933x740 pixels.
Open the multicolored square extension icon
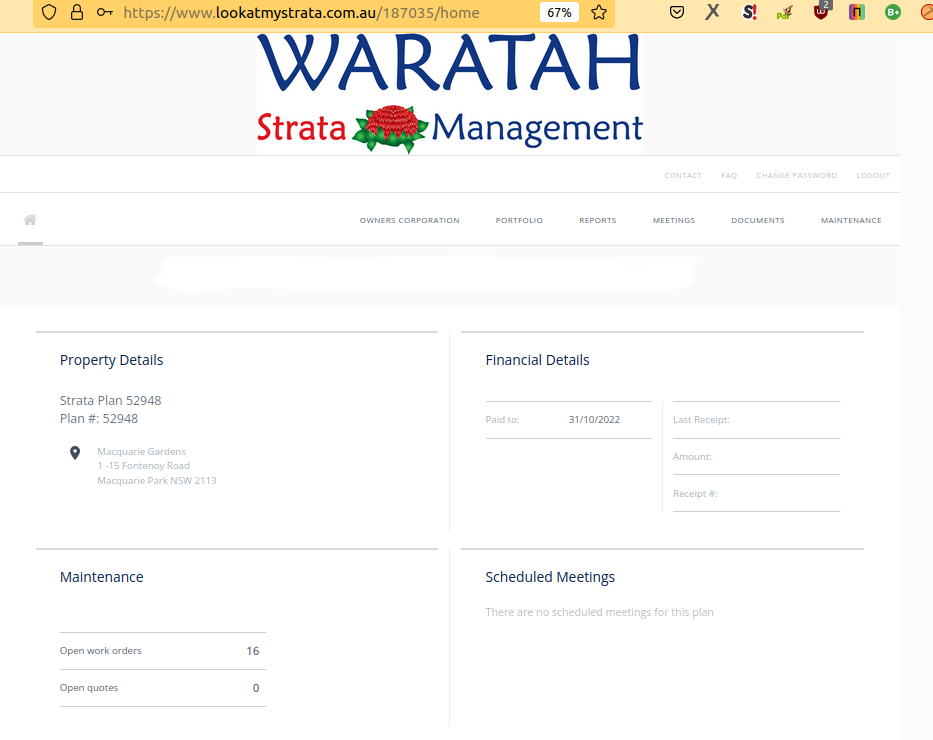[857, 12]
